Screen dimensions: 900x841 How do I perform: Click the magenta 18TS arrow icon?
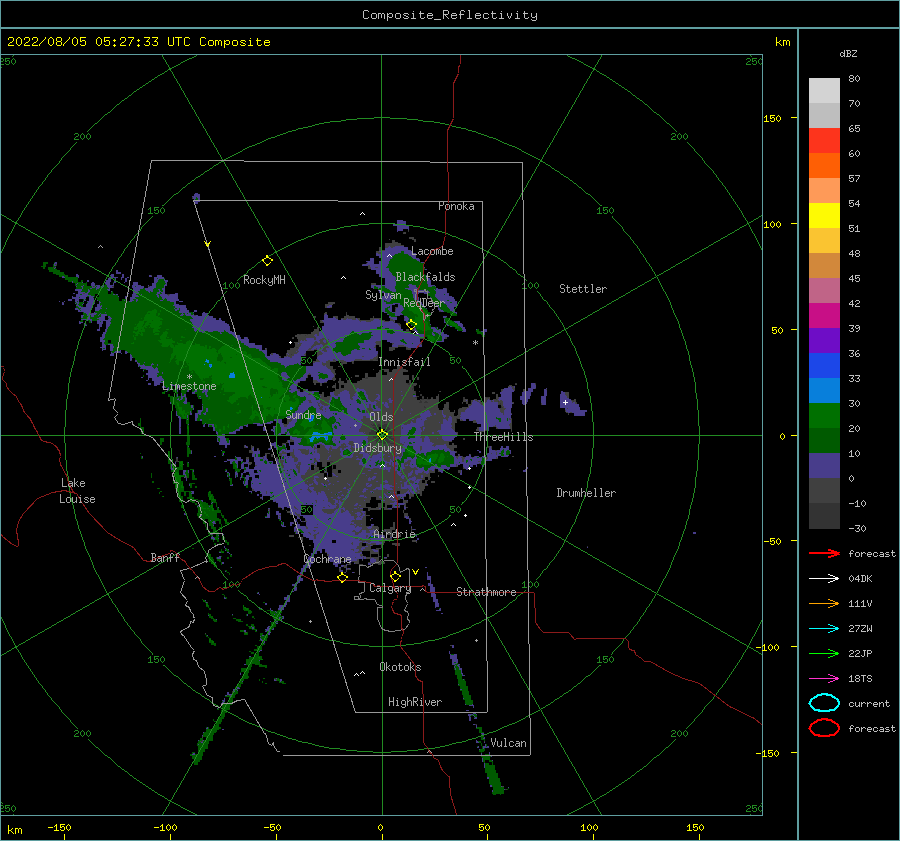[x=824, y=679]
